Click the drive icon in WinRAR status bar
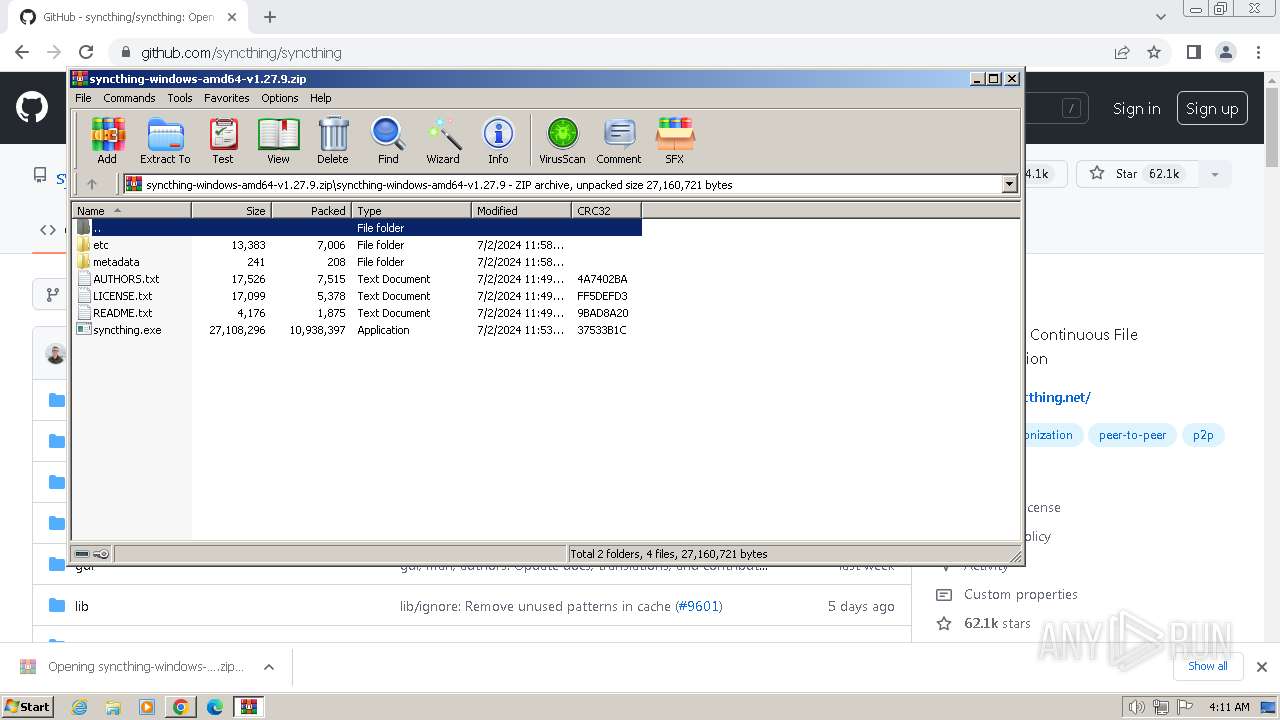This screenshot has width=1280, height=720. coord(82,554)
